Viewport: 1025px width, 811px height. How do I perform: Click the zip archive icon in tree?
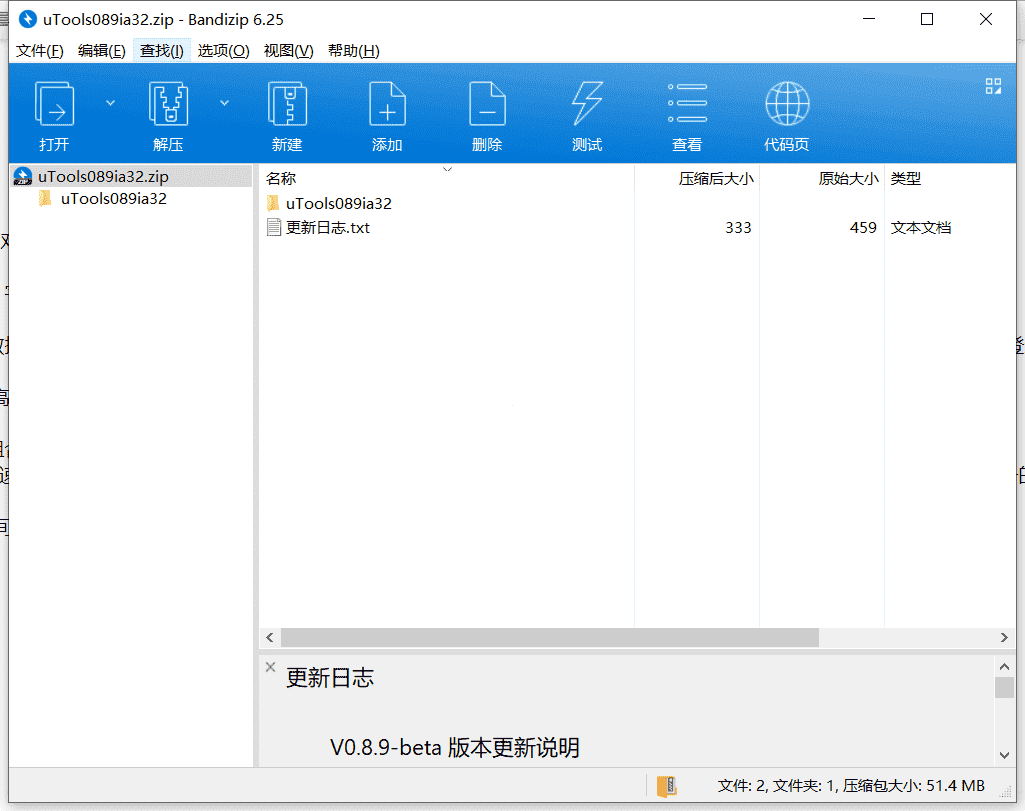point(23,176)
